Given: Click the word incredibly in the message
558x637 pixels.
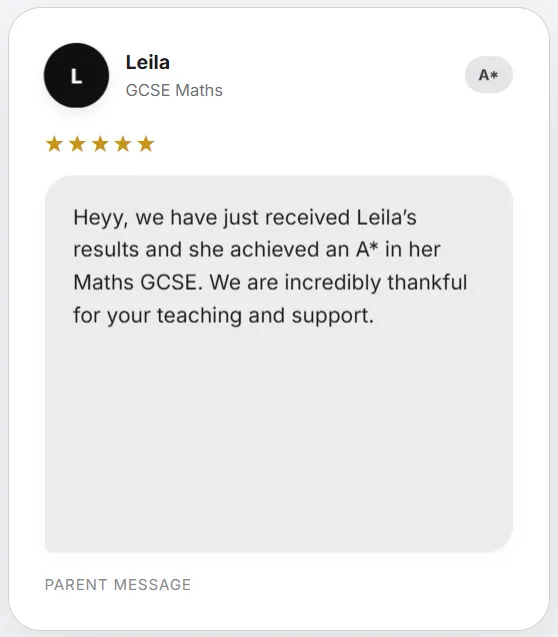Looking at the screenshot, I should (333, 282).
